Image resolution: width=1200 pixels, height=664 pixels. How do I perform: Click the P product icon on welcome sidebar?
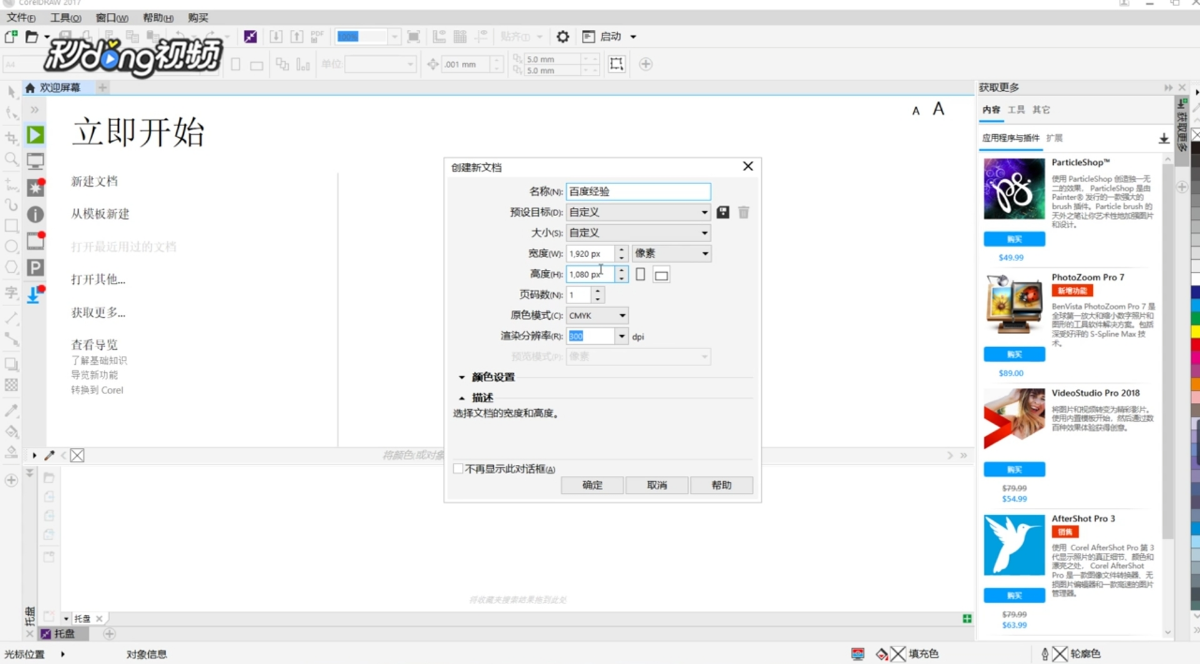(35, 268)
